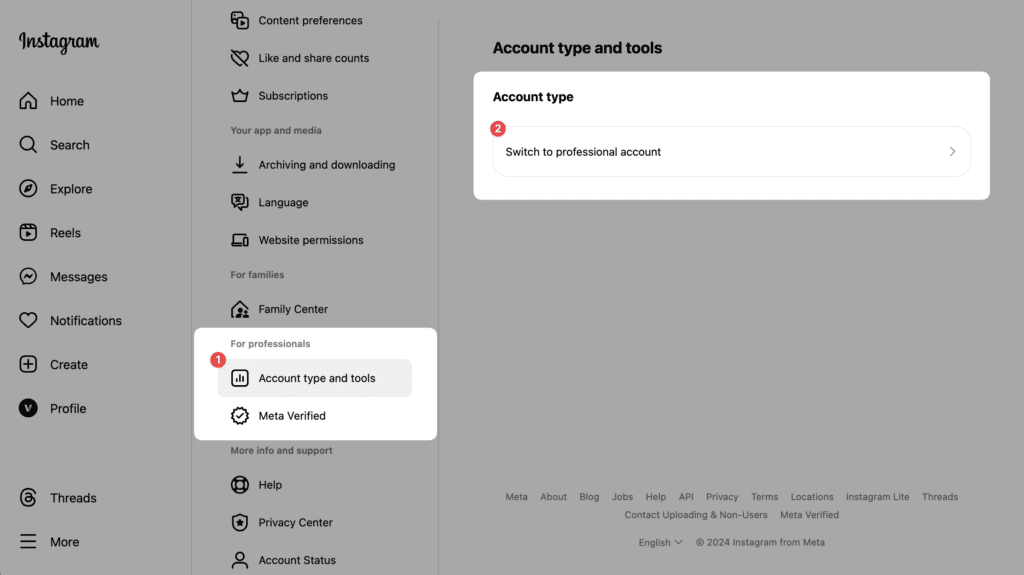This screenshot has width=1024, height=575.
Task: Open Threads via its logo icon
Action: [28, 497]
